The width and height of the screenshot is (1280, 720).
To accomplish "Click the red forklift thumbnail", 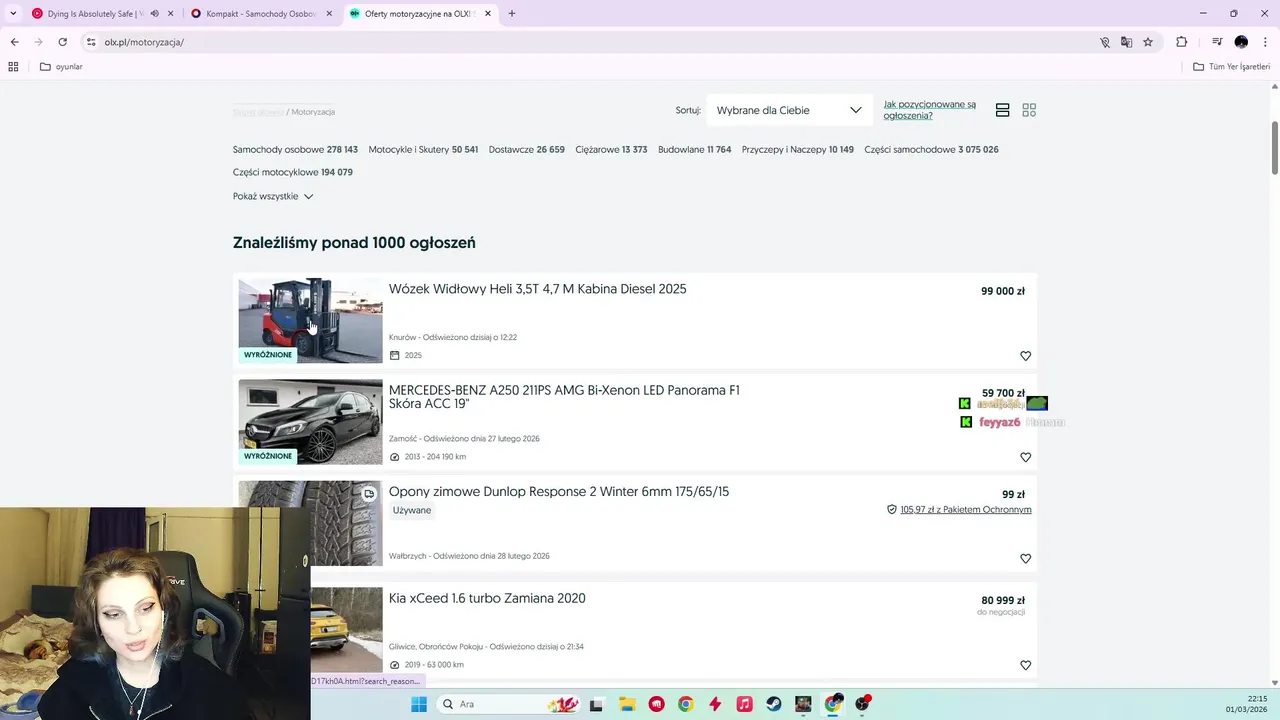I will tap(310, 320).
